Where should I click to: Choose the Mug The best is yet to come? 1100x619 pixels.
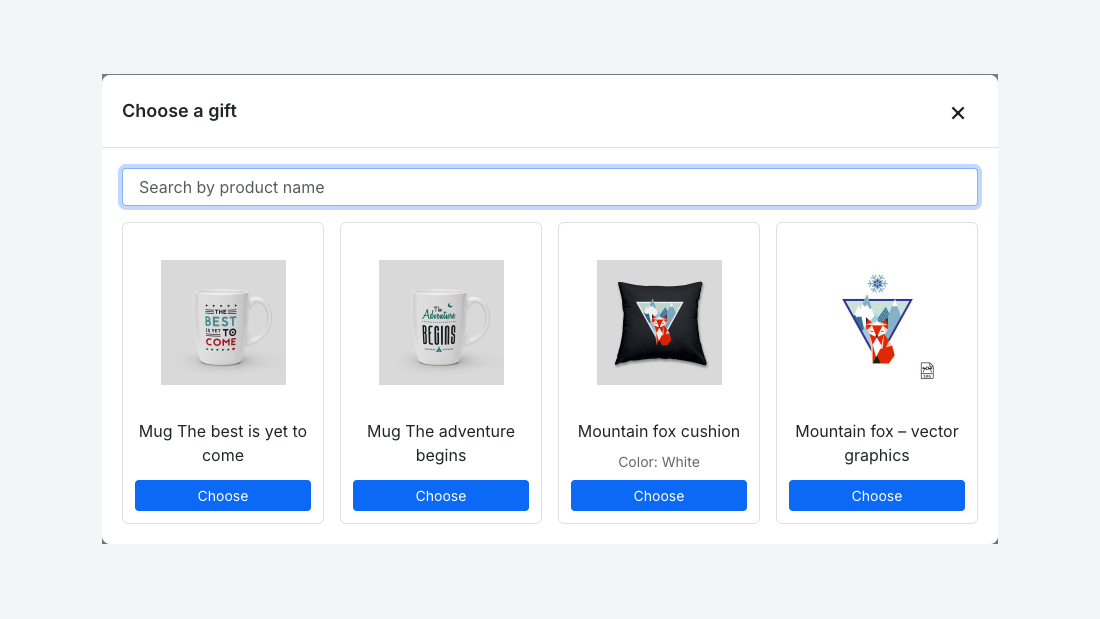[x=223, y=495]
